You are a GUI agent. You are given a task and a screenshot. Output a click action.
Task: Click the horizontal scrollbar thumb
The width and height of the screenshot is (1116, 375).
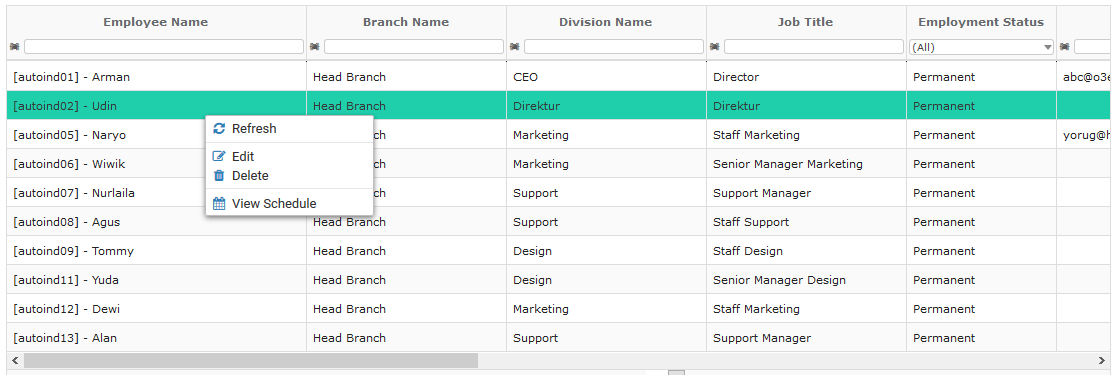pyautogui.click(x=251, y=361)
